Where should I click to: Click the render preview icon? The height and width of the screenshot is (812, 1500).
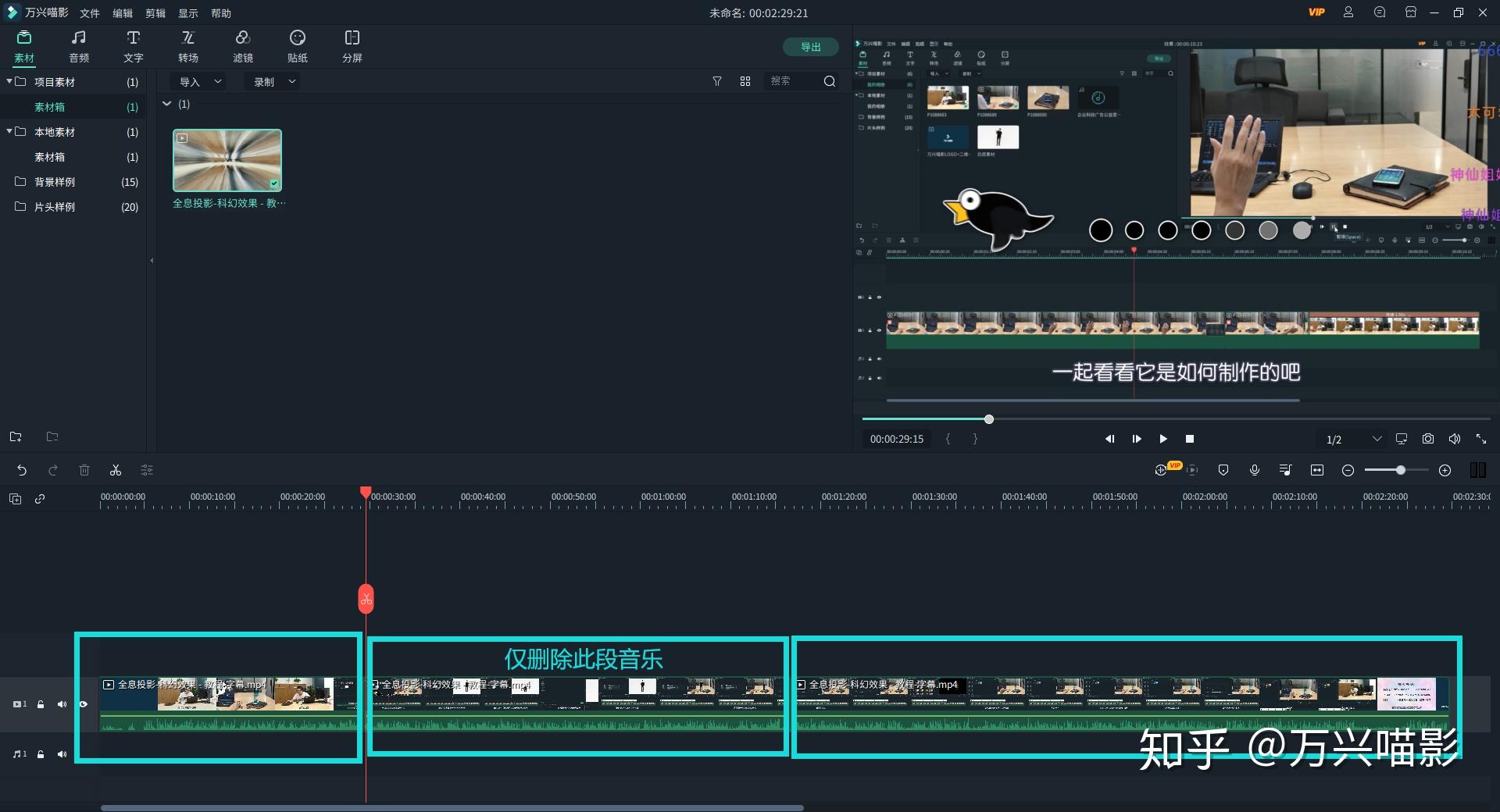1192,470
